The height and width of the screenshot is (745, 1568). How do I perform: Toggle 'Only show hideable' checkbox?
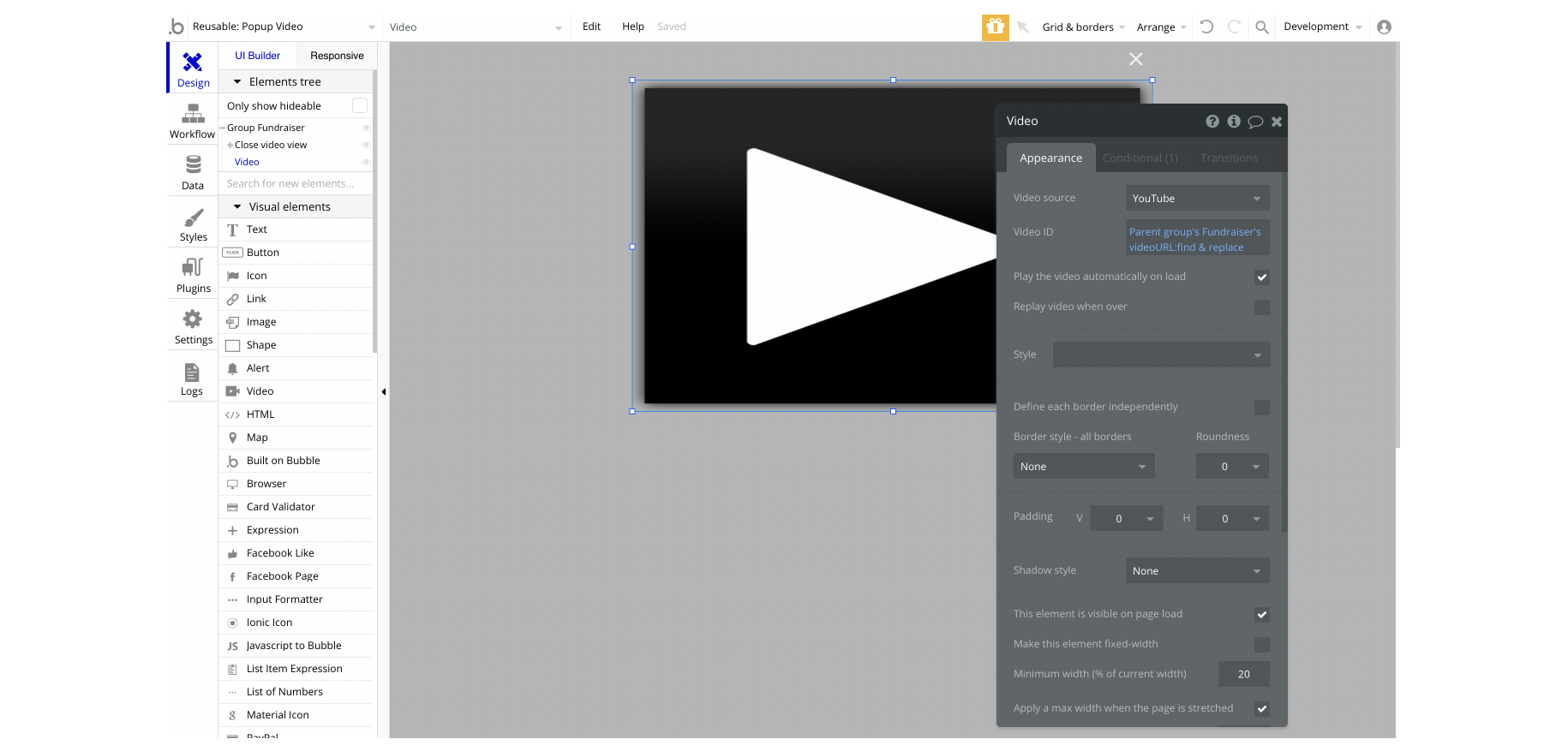(x=360, y=105)
